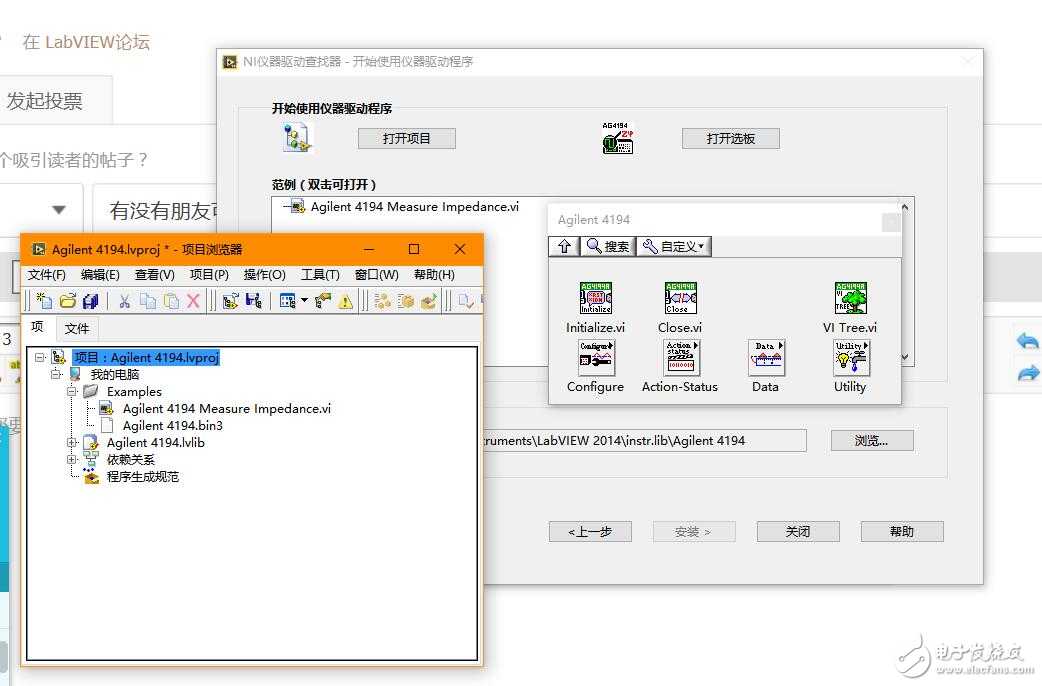Open the 项目(P) menu
The height and width of the screenshot is (686, 1042).
click(x=209, y=275)
